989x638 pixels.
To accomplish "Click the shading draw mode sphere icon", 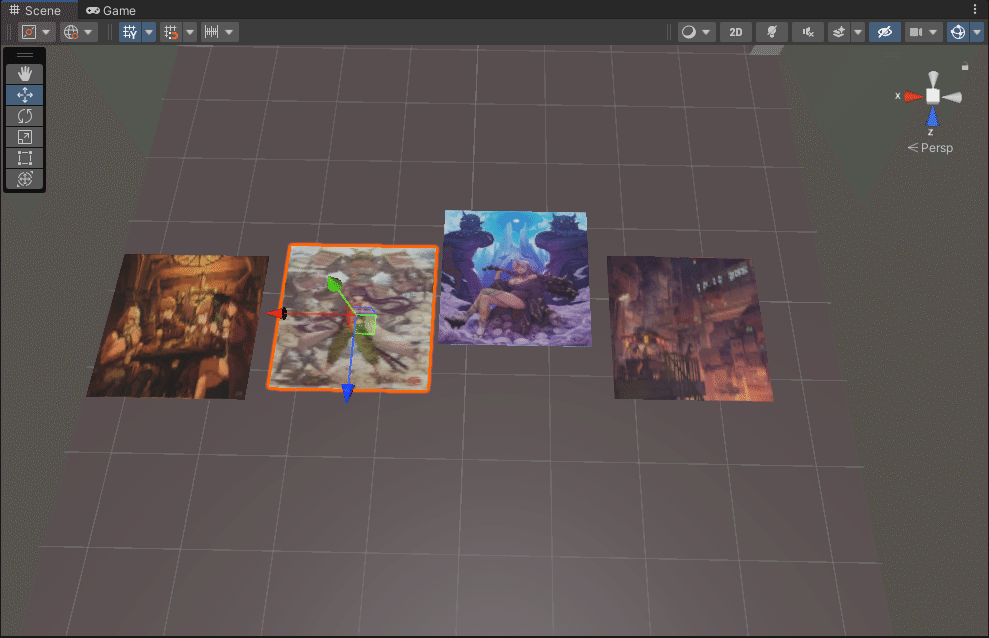I will click(x=689, y=32).
